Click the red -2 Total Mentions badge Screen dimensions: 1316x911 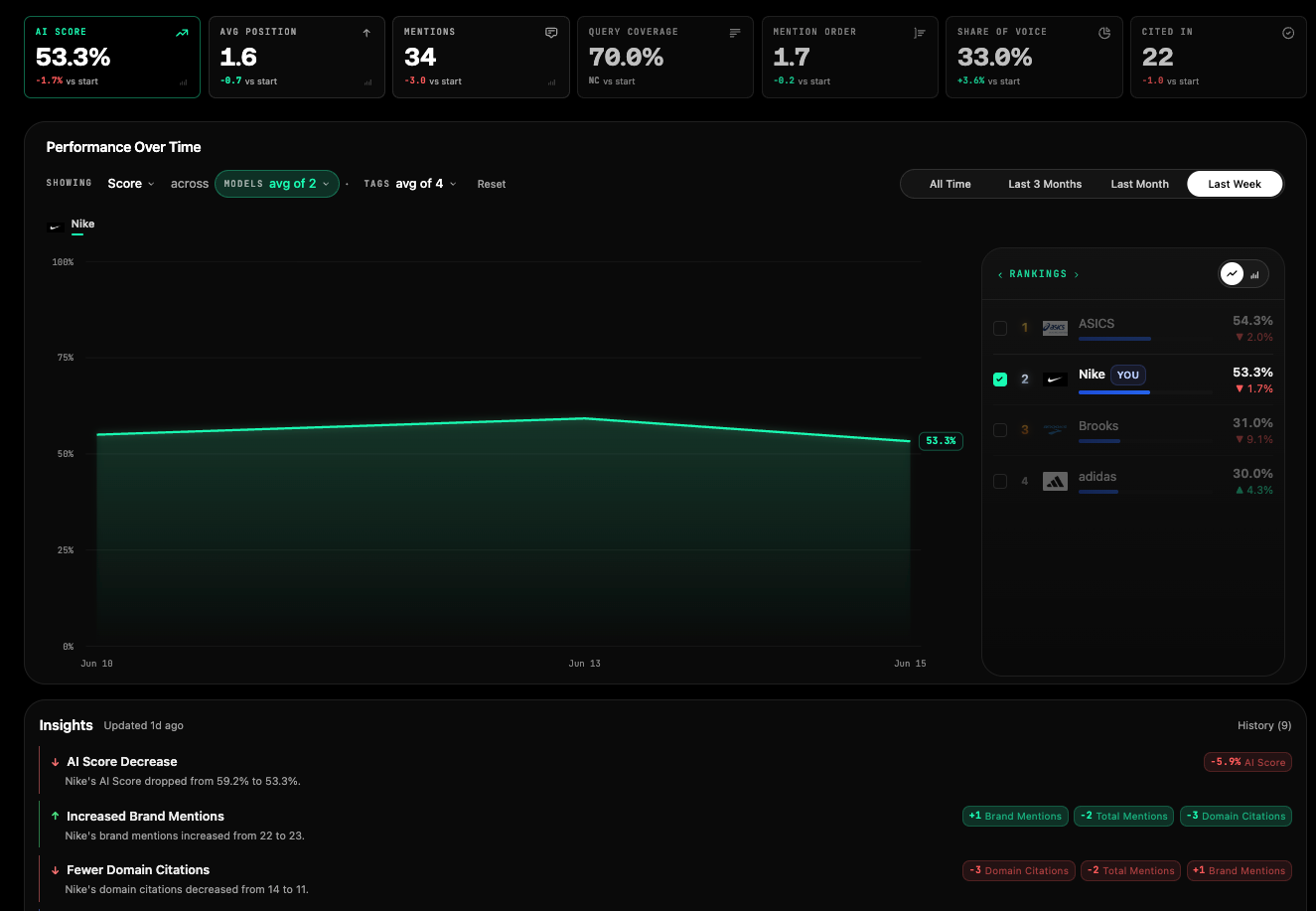pos(1130,870)
